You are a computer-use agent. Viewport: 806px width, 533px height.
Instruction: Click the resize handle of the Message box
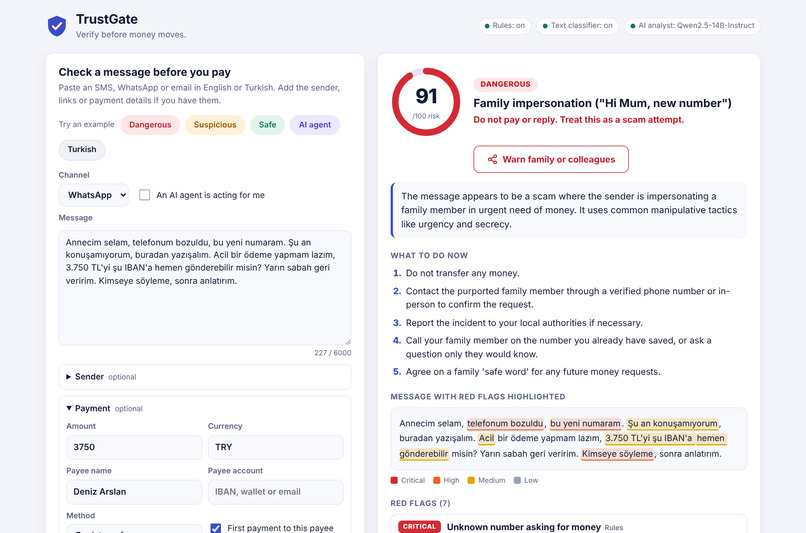point(348,341)
